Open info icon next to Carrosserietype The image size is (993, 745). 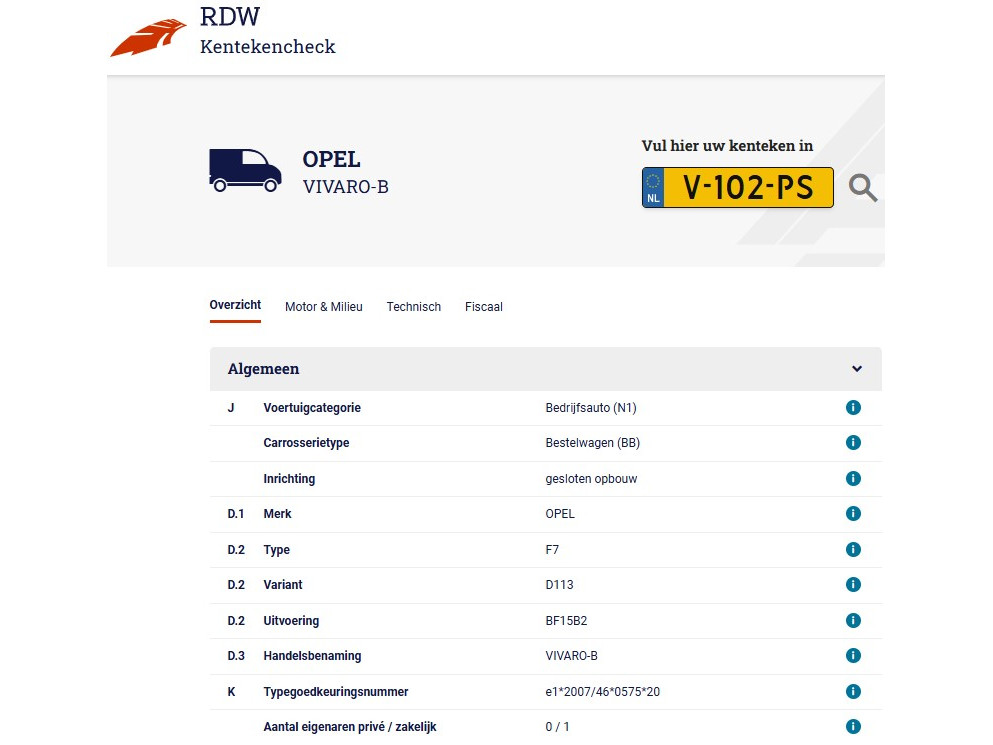[853, 443]
